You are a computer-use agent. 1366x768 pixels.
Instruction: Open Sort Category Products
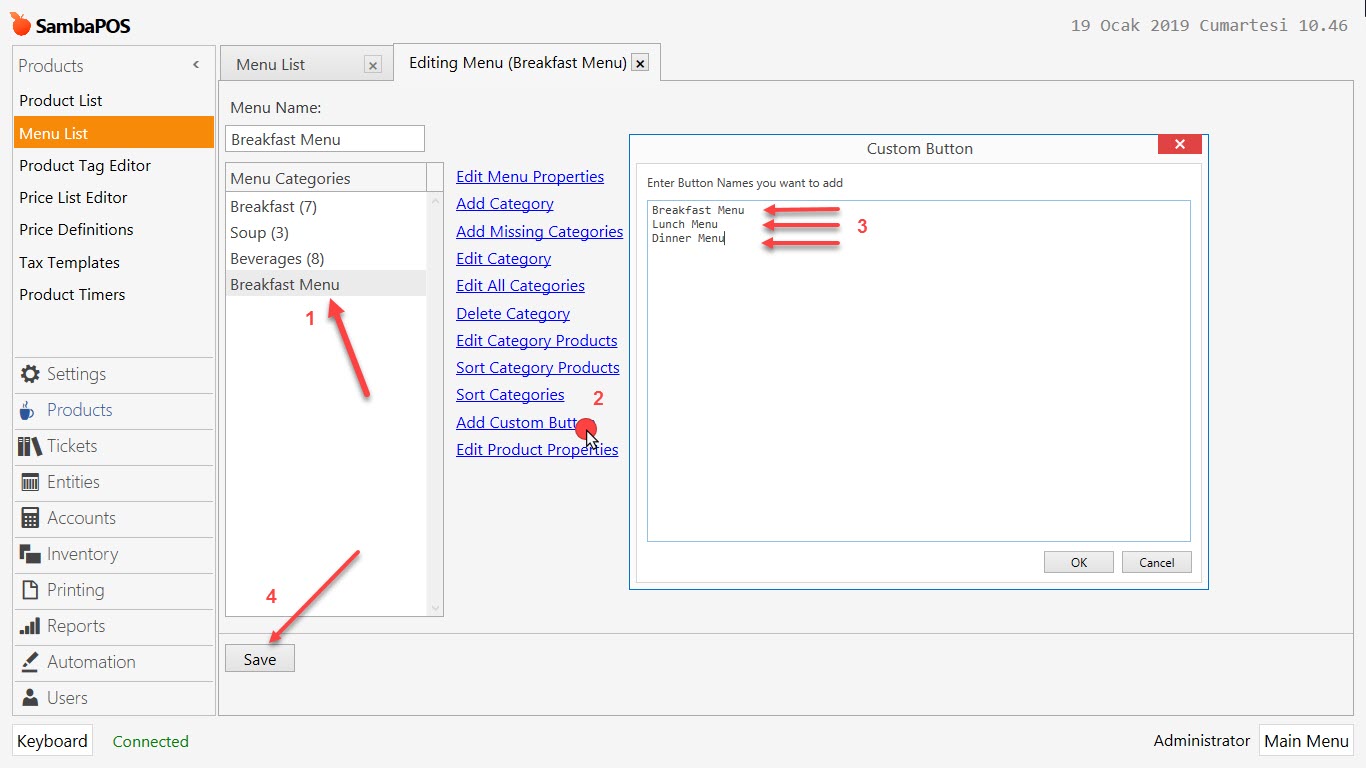[538, 367]
